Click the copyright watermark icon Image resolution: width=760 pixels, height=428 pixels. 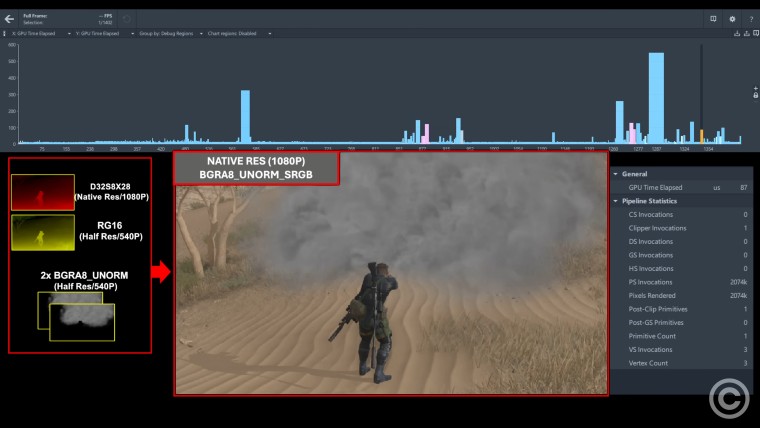729,398
